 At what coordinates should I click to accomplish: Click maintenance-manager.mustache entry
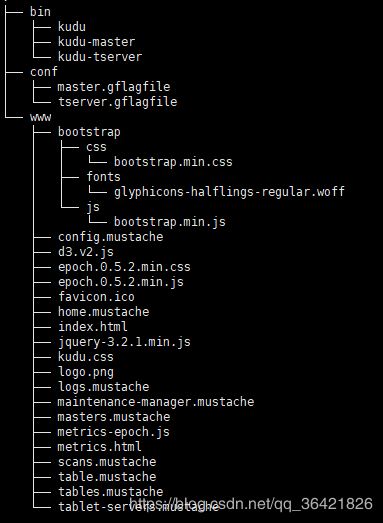156,402
